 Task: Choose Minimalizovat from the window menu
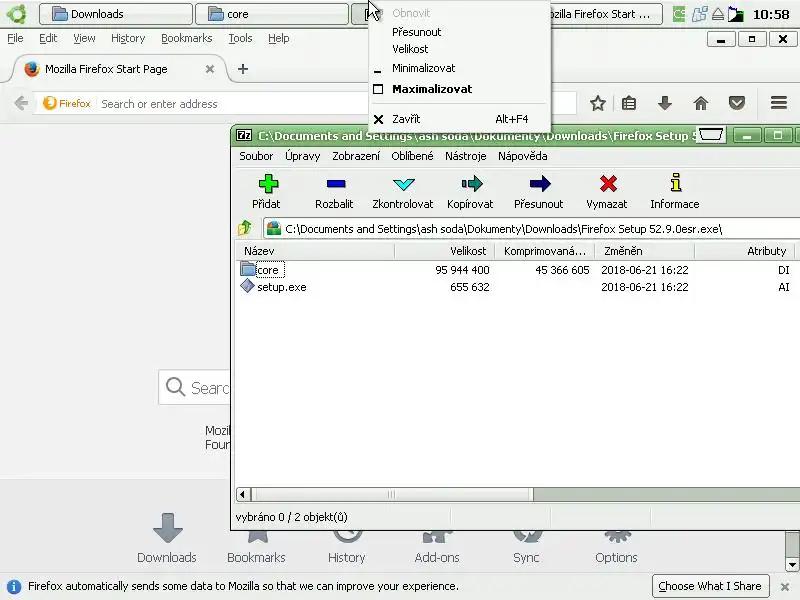click(x=423, y=68)
